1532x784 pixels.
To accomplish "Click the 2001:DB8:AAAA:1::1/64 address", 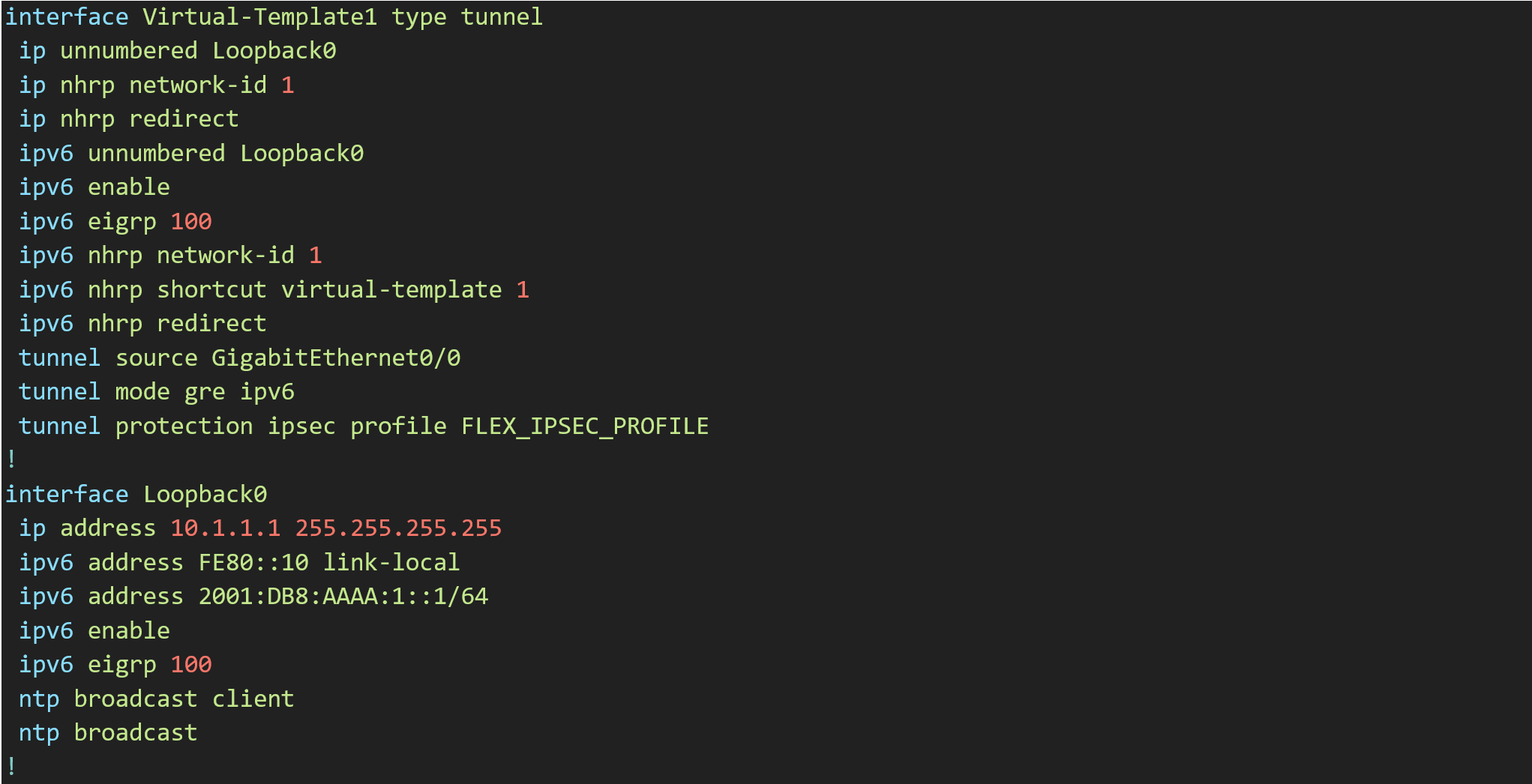I will pyautogui.click(x=343, y=597).
